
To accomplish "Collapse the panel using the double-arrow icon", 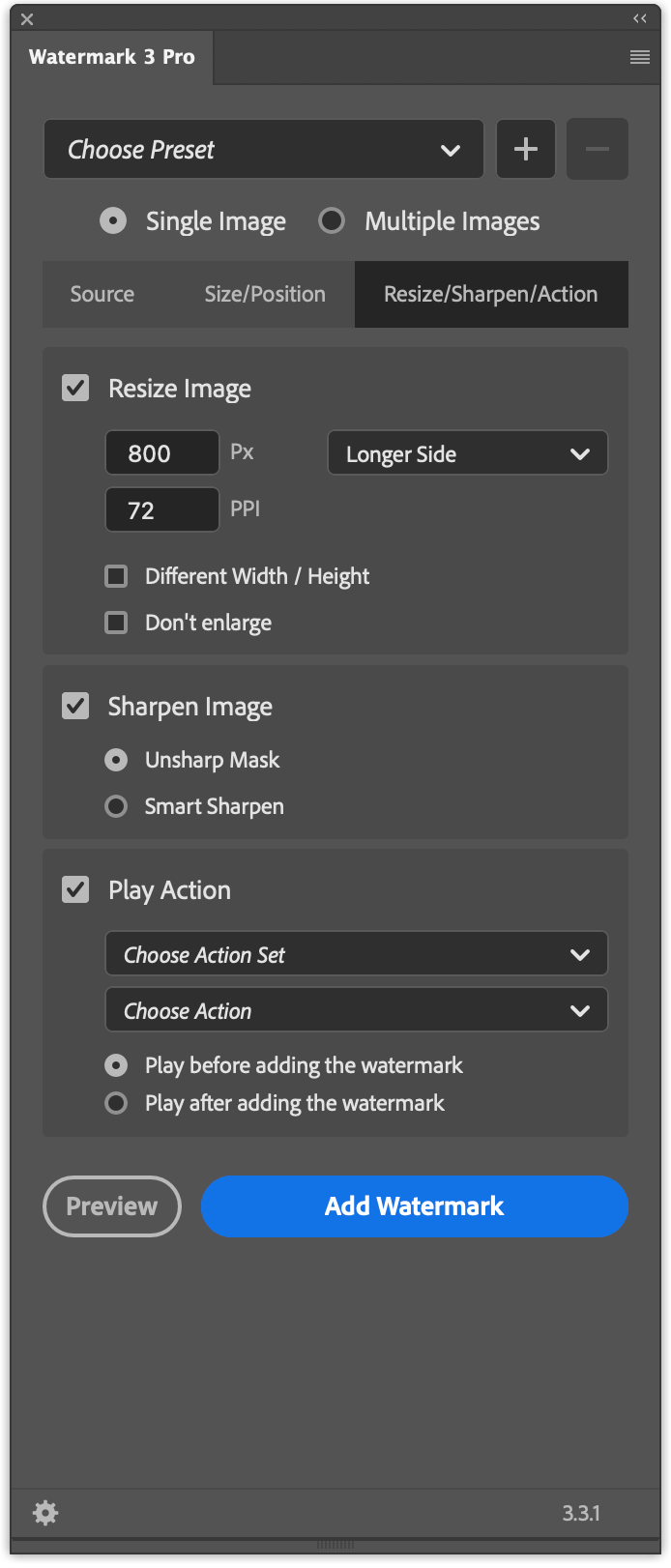I will point(638,17).
